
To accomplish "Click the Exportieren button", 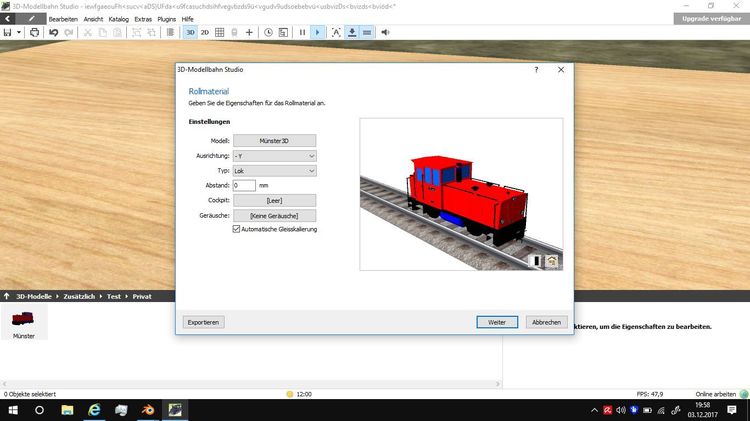I will tap(203, 322).
